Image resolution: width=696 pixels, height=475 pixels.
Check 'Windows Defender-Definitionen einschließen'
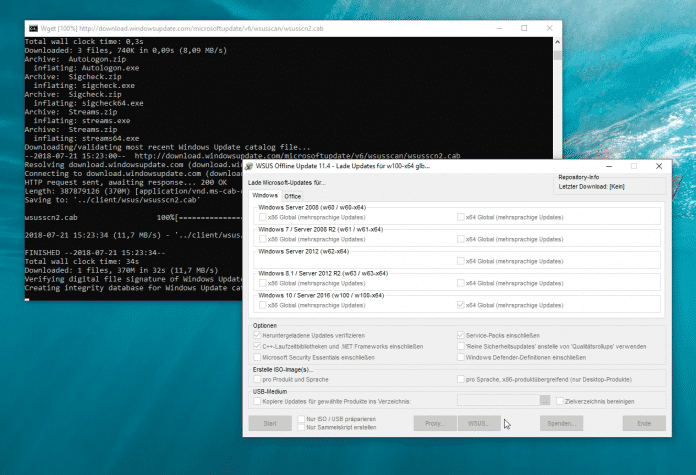(x=460, y=357)
